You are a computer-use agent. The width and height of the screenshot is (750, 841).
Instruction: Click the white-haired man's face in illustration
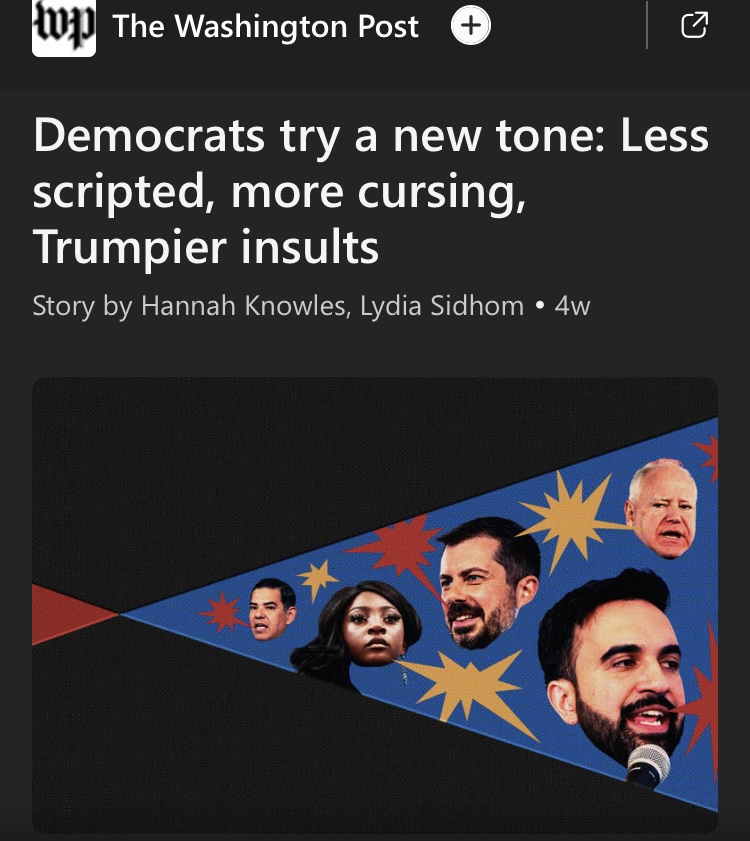(x=662, y=508)
